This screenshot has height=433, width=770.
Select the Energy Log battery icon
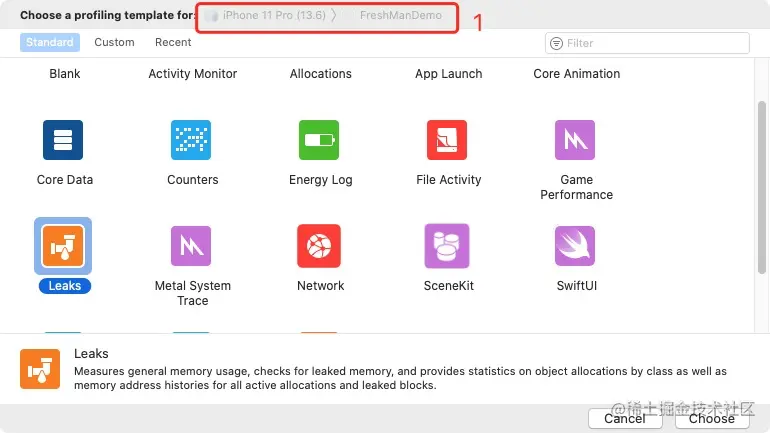[319, 140]
